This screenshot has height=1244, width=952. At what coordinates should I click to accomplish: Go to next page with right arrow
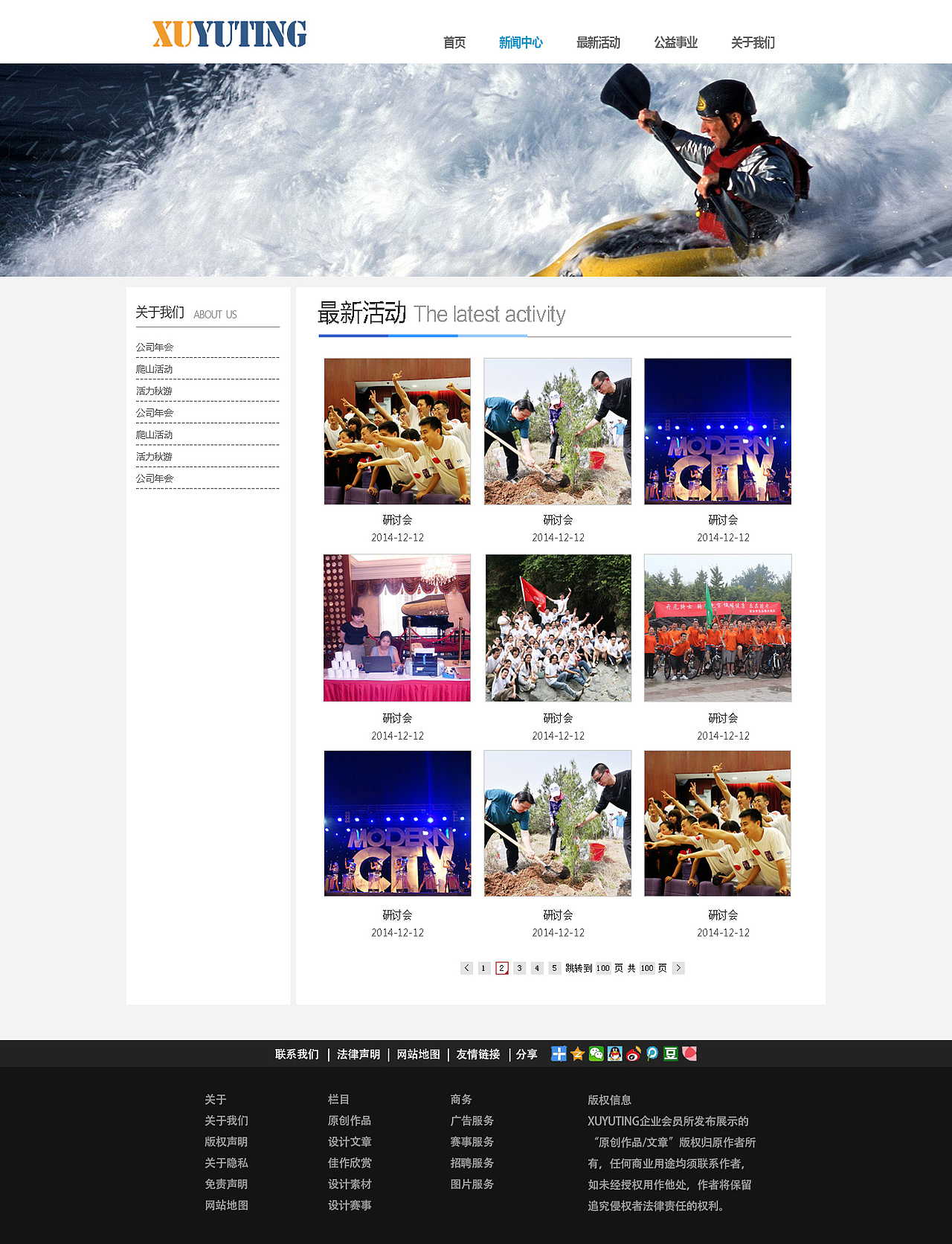[678, 968]
